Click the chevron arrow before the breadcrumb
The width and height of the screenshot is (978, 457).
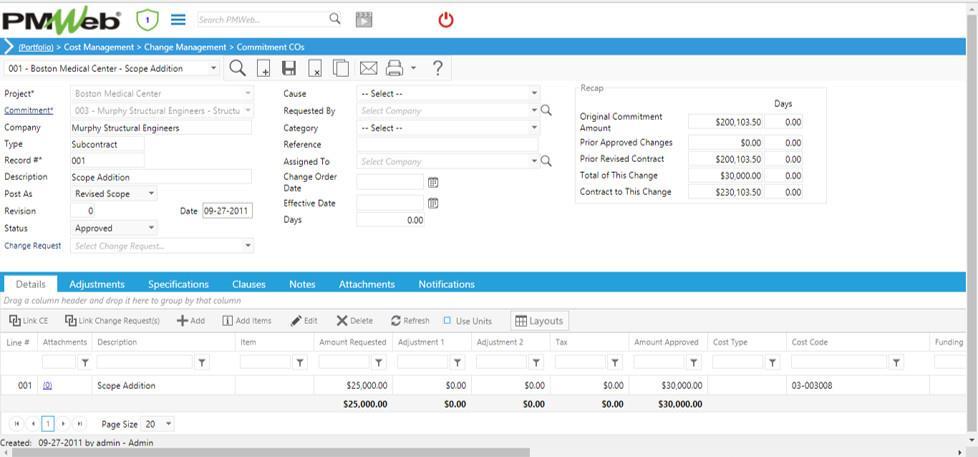[9, 47]
